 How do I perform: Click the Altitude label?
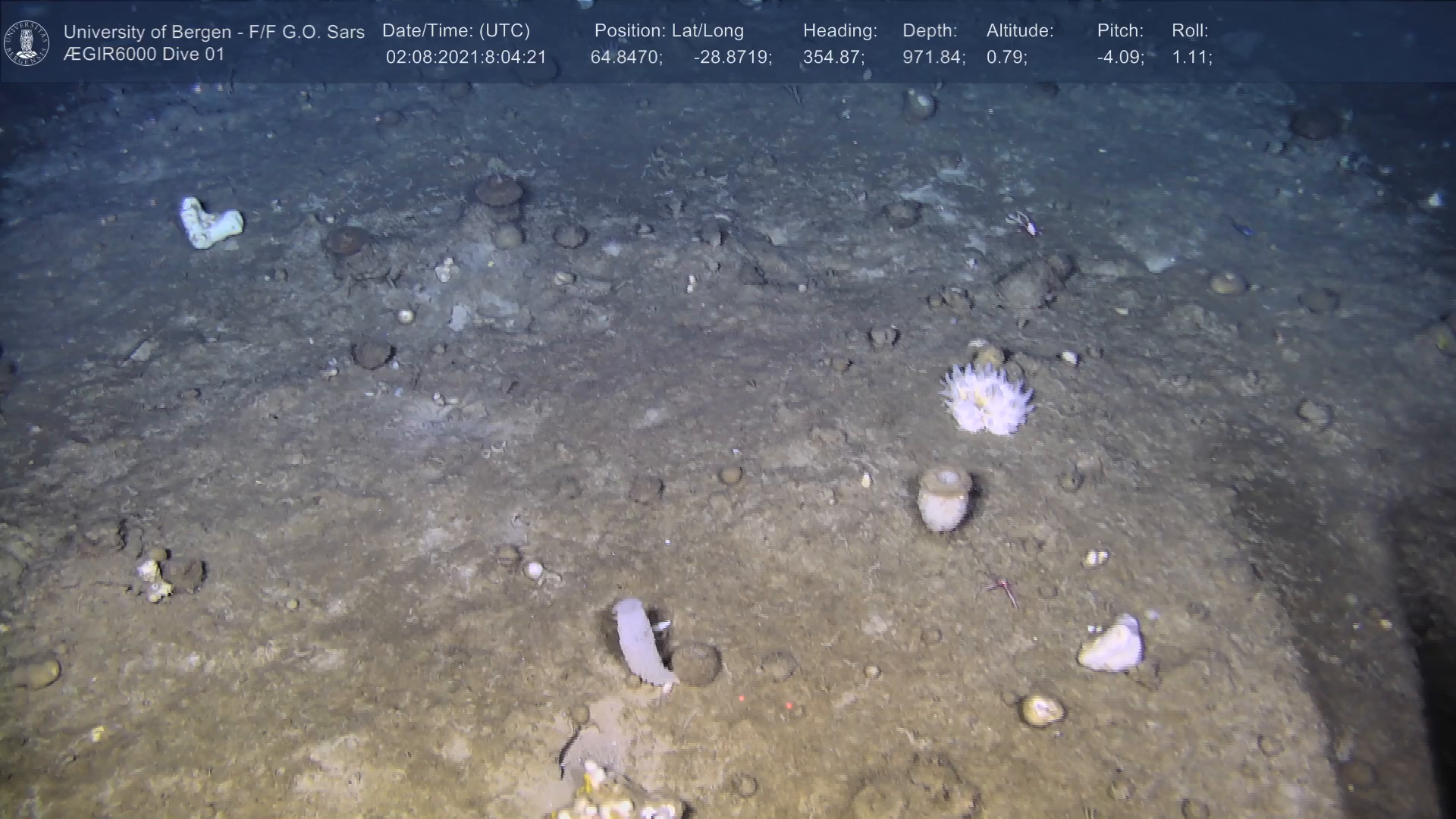point(1020,31)
